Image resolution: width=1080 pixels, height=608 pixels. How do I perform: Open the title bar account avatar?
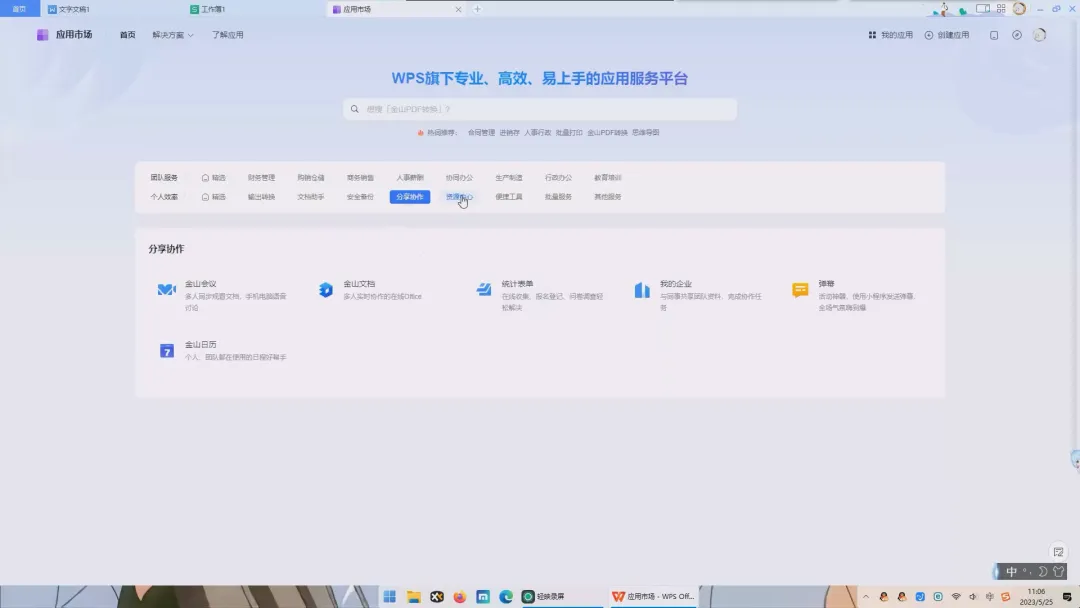(1019, 9)
